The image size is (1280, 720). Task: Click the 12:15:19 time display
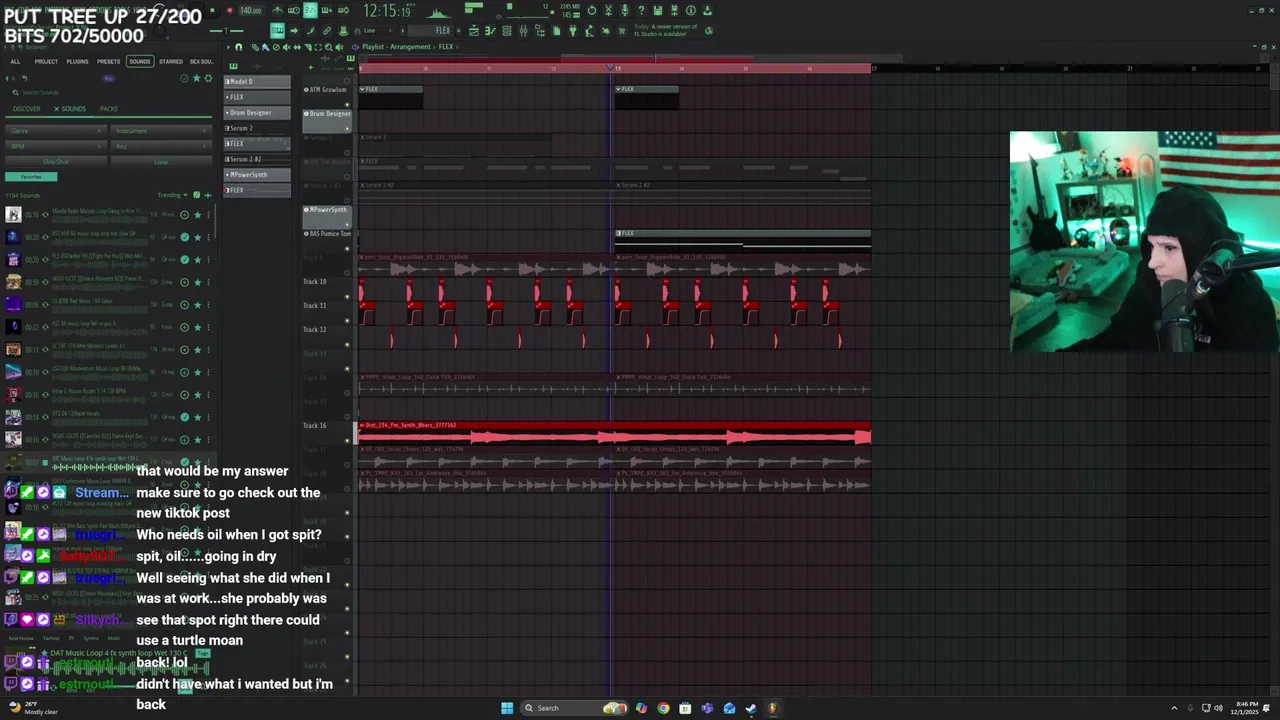pyautogui.click(x=387, y=11)
